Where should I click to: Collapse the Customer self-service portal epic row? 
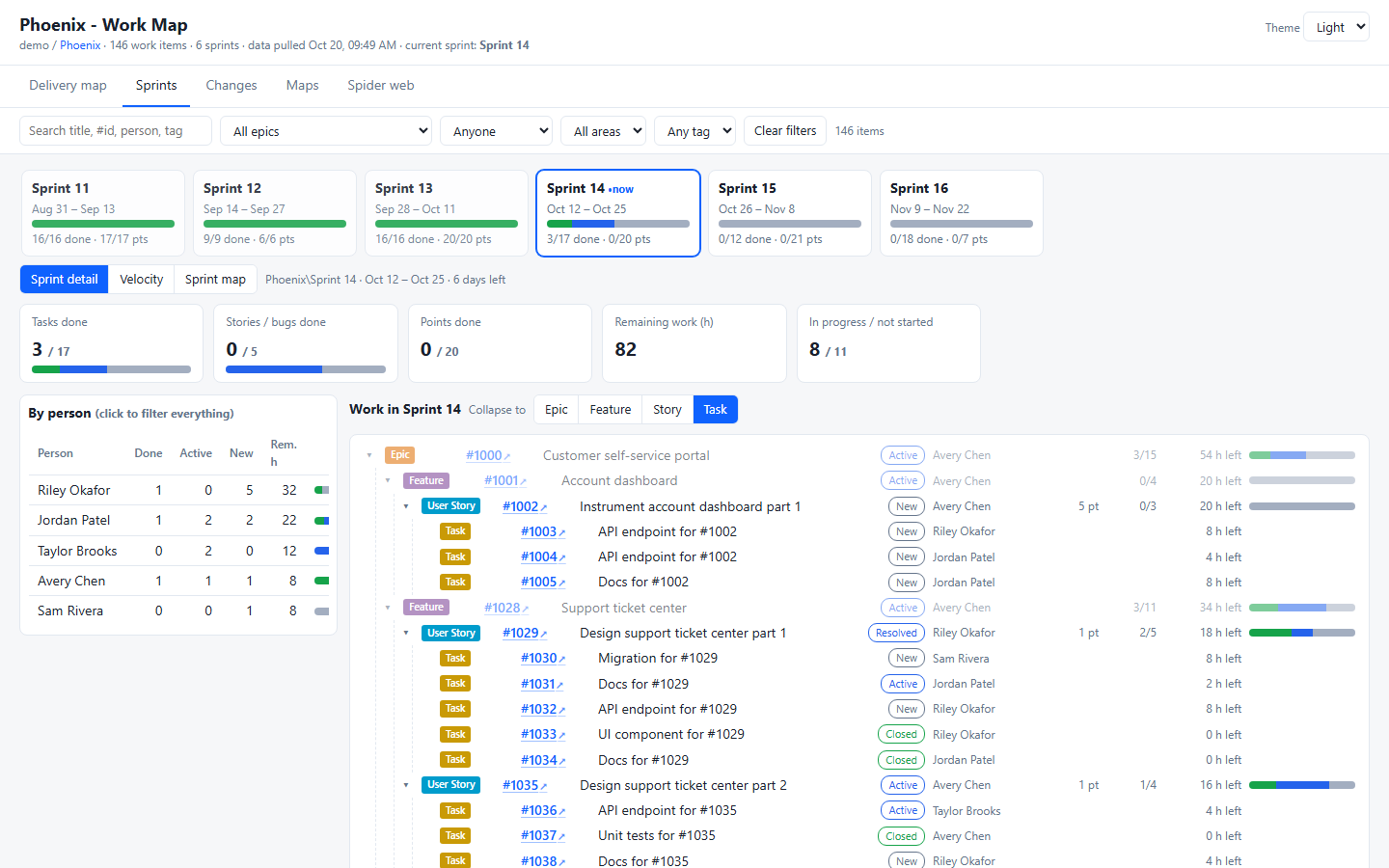click(369, 455)
